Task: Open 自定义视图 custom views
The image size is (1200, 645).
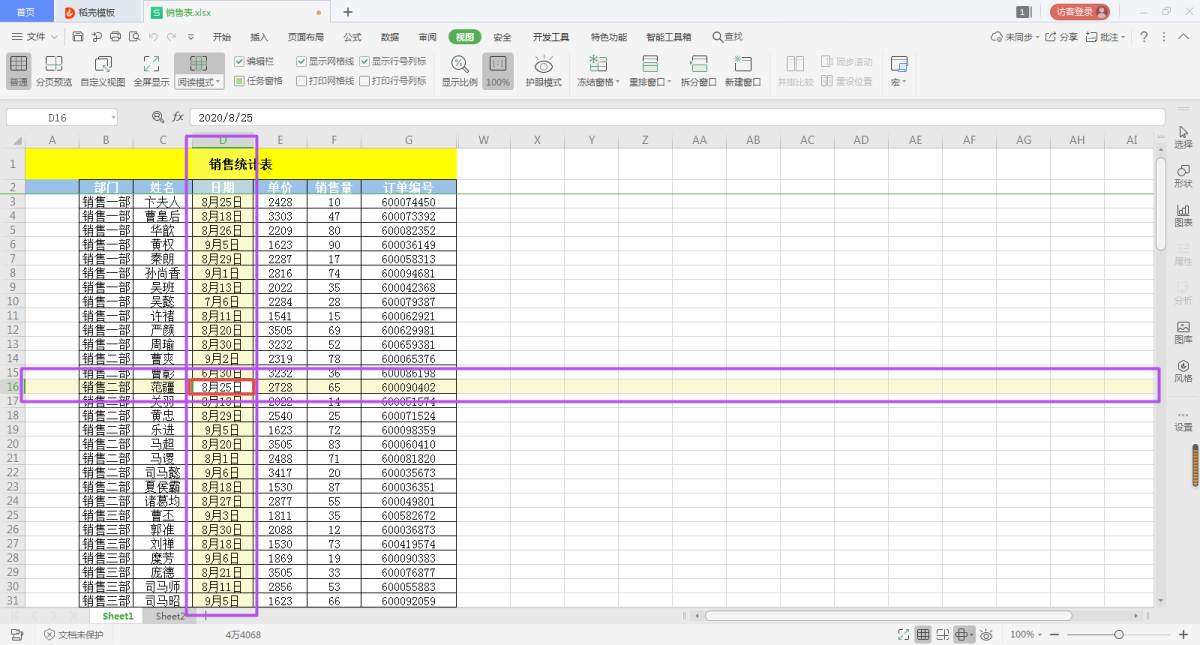Action: [x=103, y=65]
